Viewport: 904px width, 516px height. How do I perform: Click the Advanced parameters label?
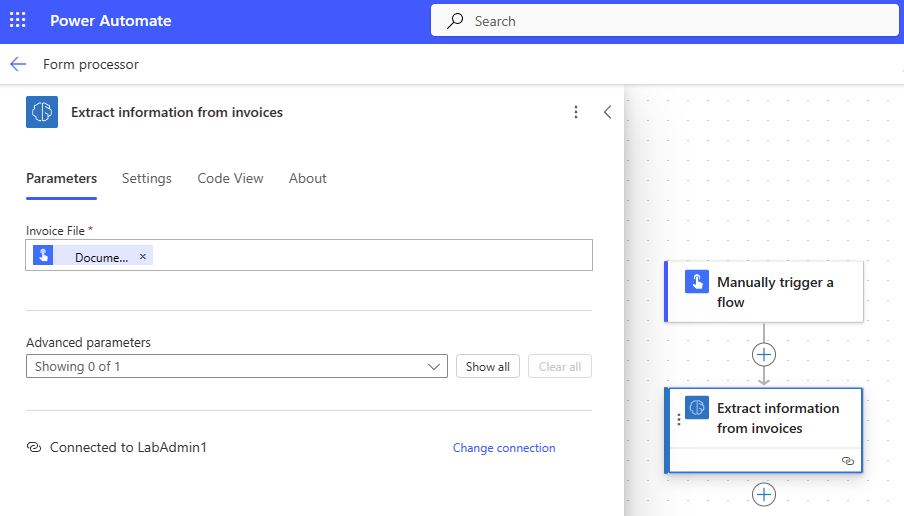click(x=88, y=342)
